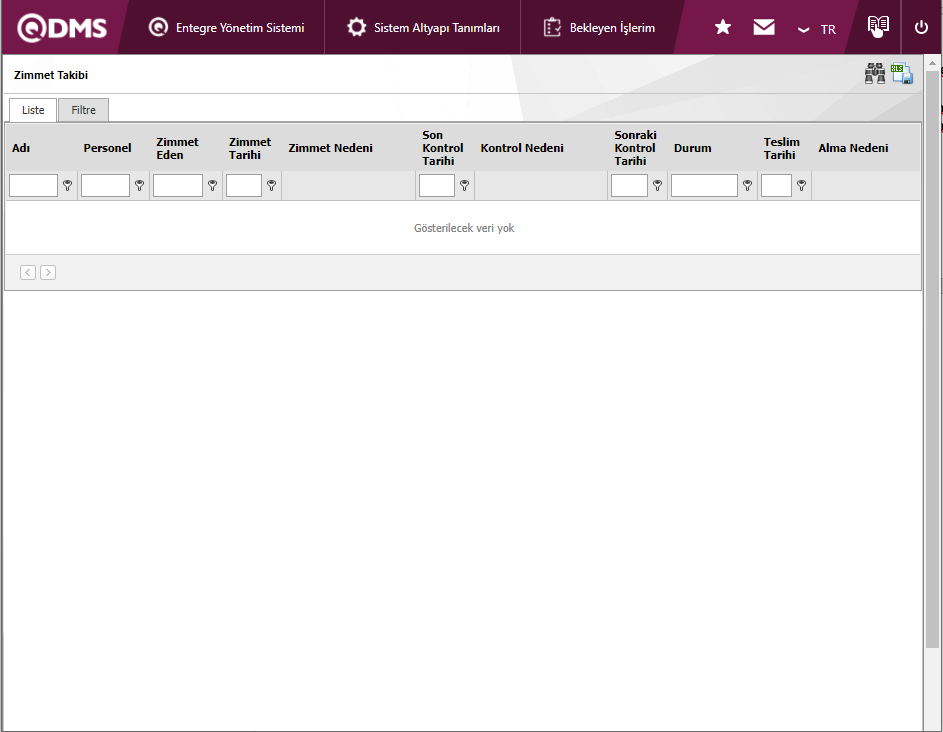Sort by Zimmet Tarihi column header

250,149
